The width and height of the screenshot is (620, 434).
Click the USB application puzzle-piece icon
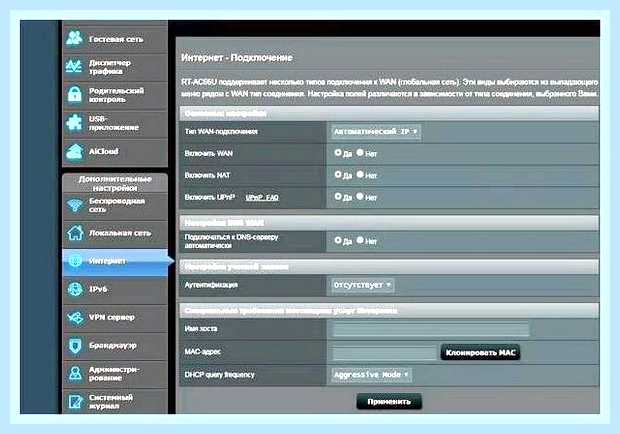(74, 123)
